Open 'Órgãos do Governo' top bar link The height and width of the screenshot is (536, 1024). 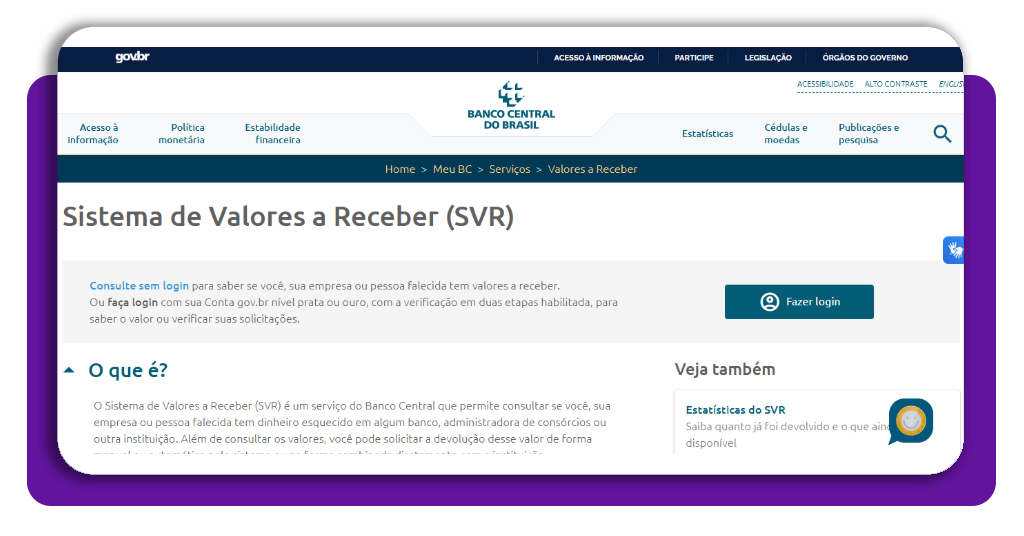click(x=865, y=57)
